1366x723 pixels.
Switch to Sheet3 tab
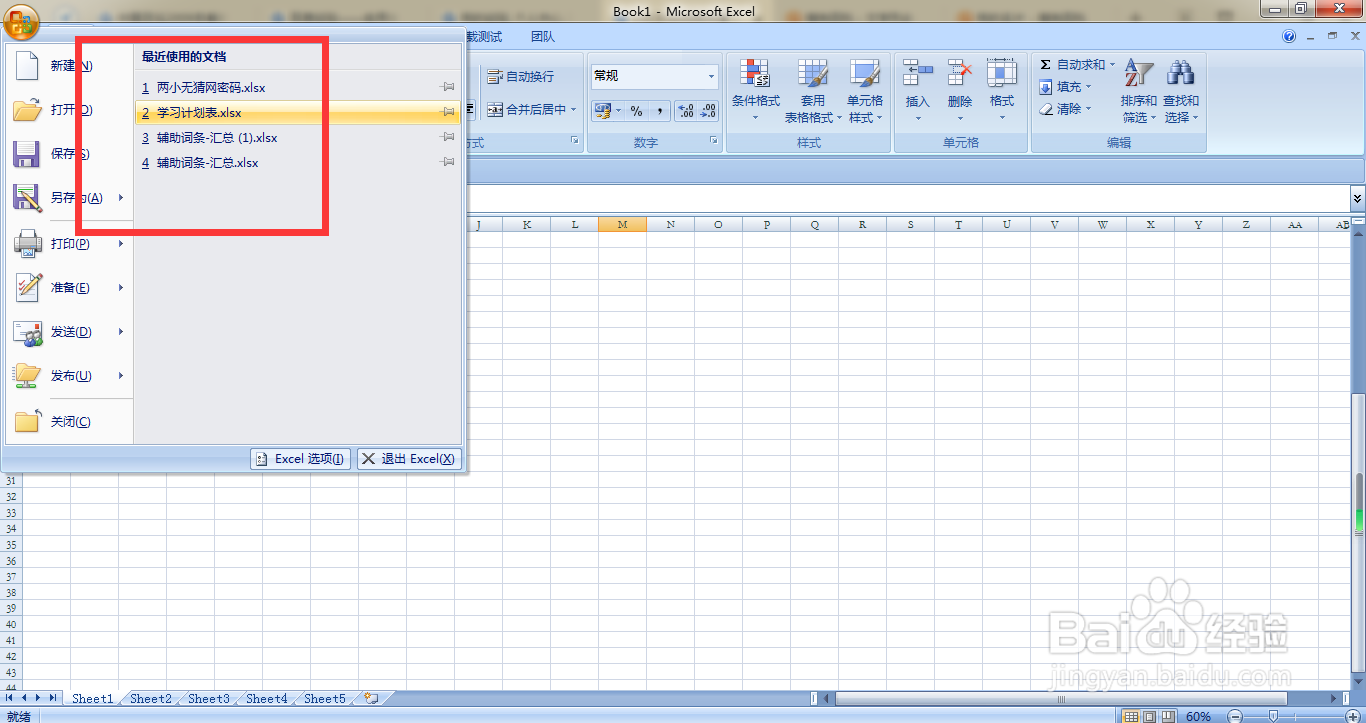click(x=208, y=699)
